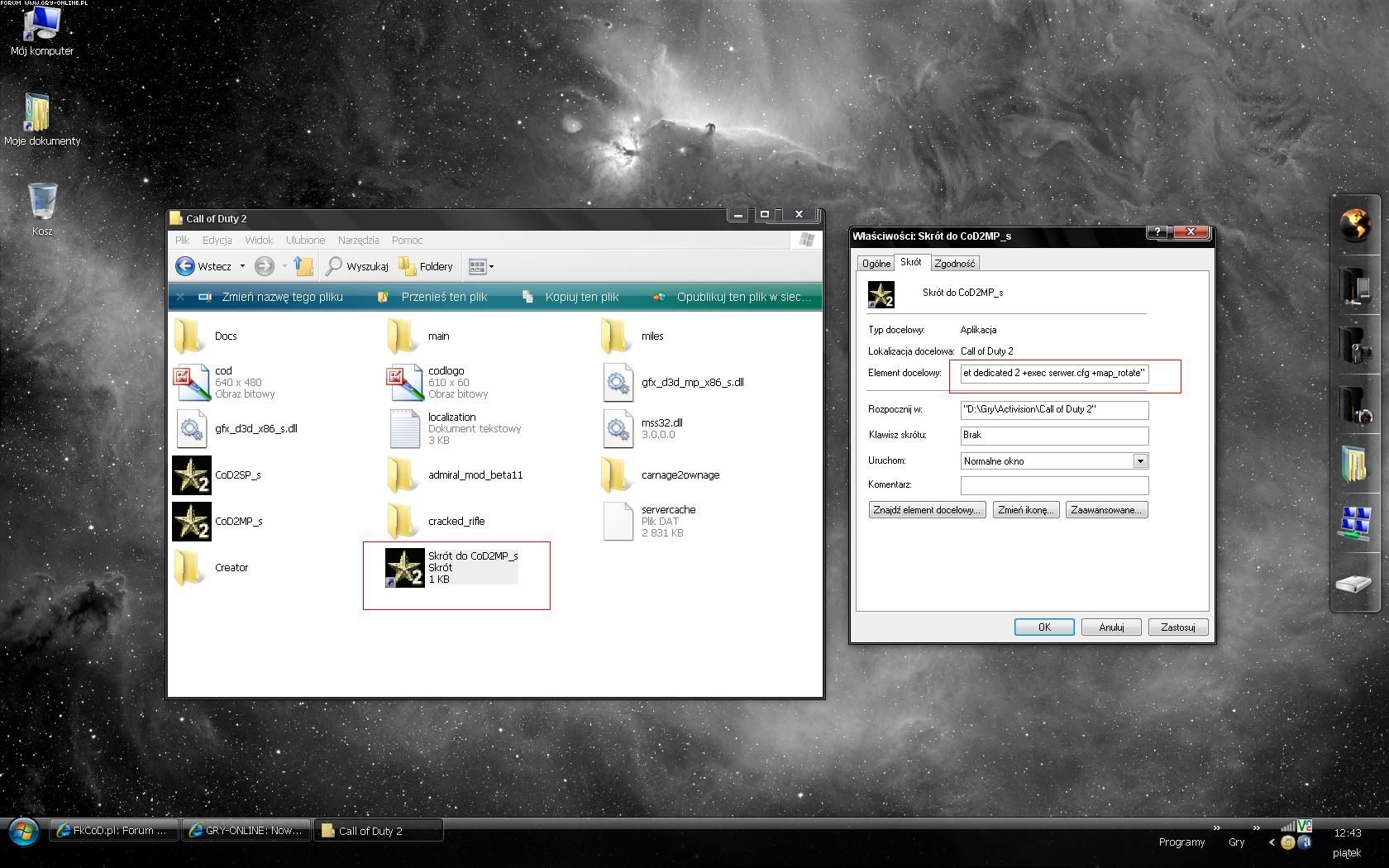Screen dimensions: 1389x868
Task: Click Przenieś ten plik task
Action: click(x=432, y=297)
